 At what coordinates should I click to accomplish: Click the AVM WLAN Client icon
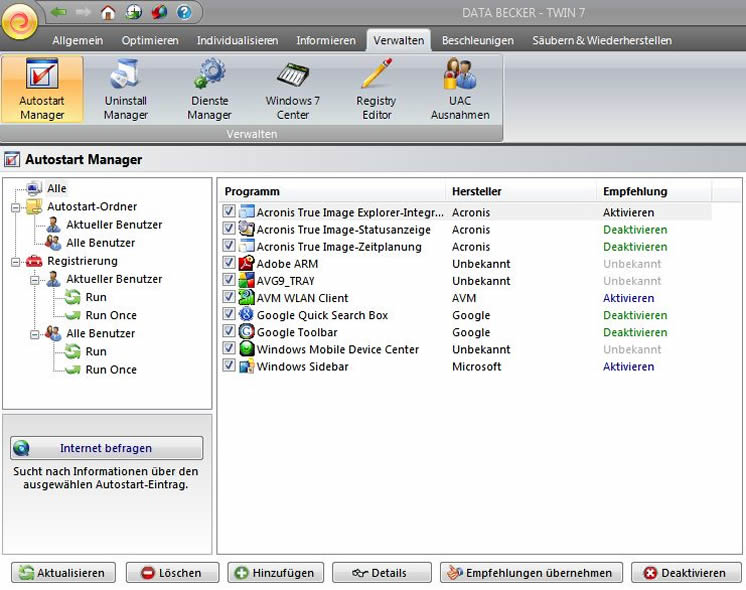click(x=246, y=298)
